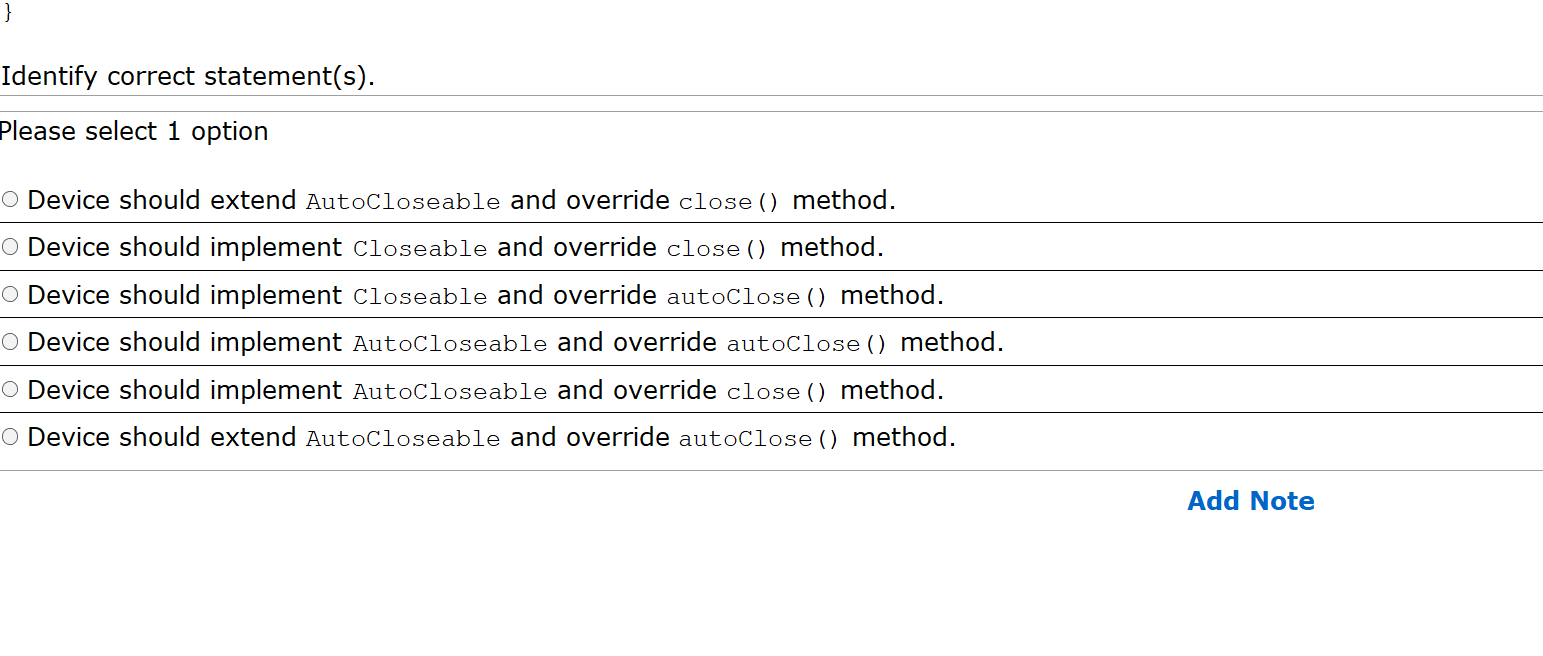1543x656 pixels.
Task: Click 'AutoCloseable' in implement AutoCloseable autoClose() option
Action: click(450, 344)
